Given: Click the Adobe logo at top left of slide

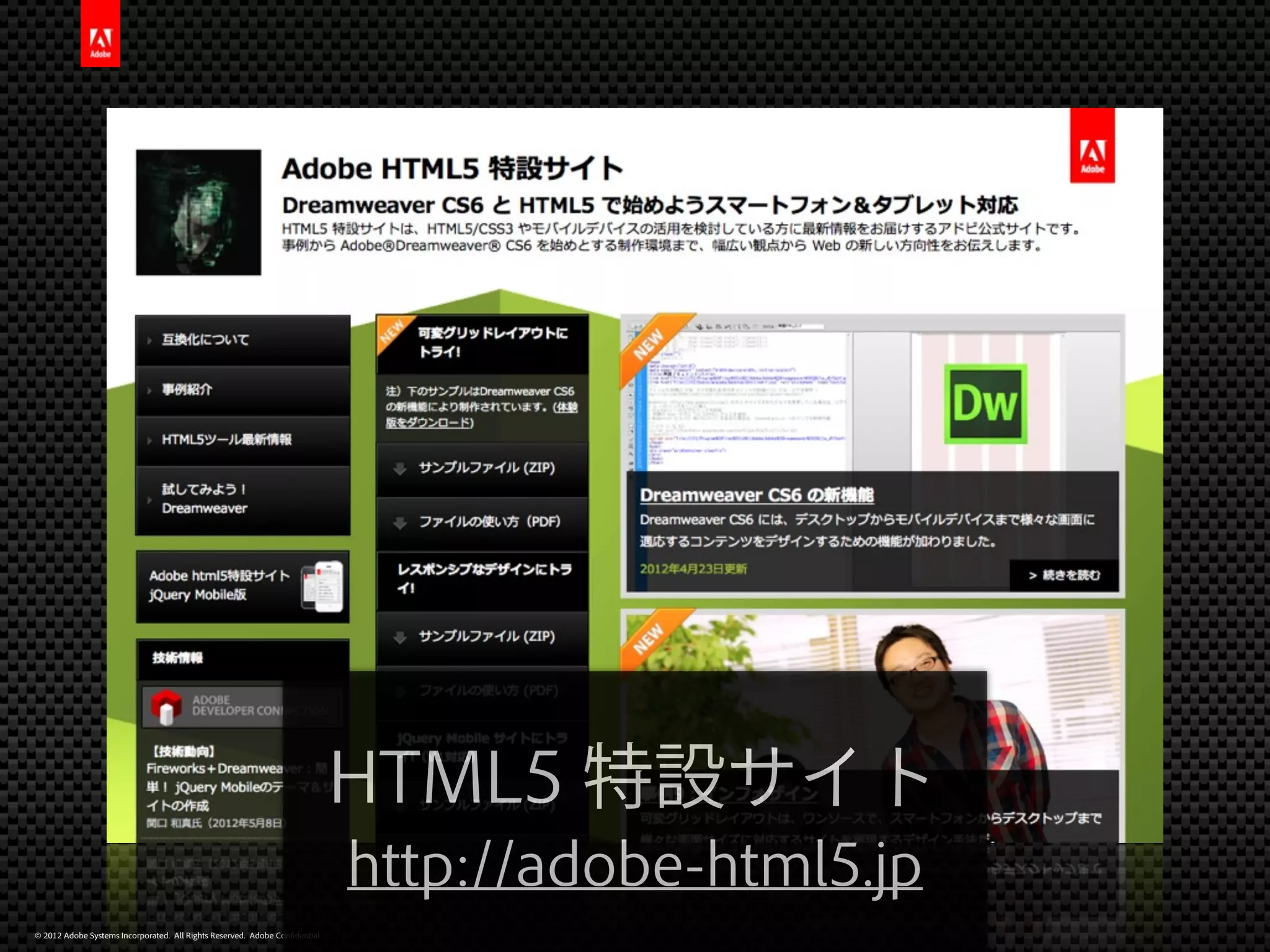Looking at the screenshot, I should click(x=100, y=33).
